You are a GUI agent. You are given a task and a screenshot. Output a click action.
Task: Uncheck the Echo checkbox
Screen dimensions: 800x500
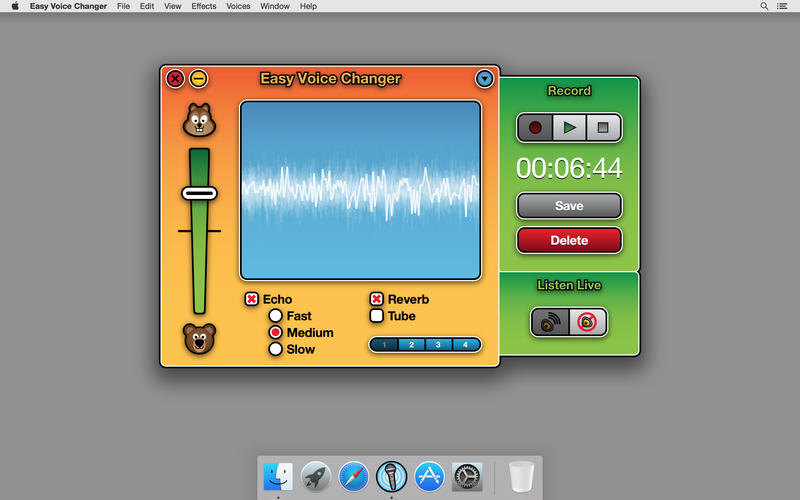pyautogui.click(x=252, y=299)
